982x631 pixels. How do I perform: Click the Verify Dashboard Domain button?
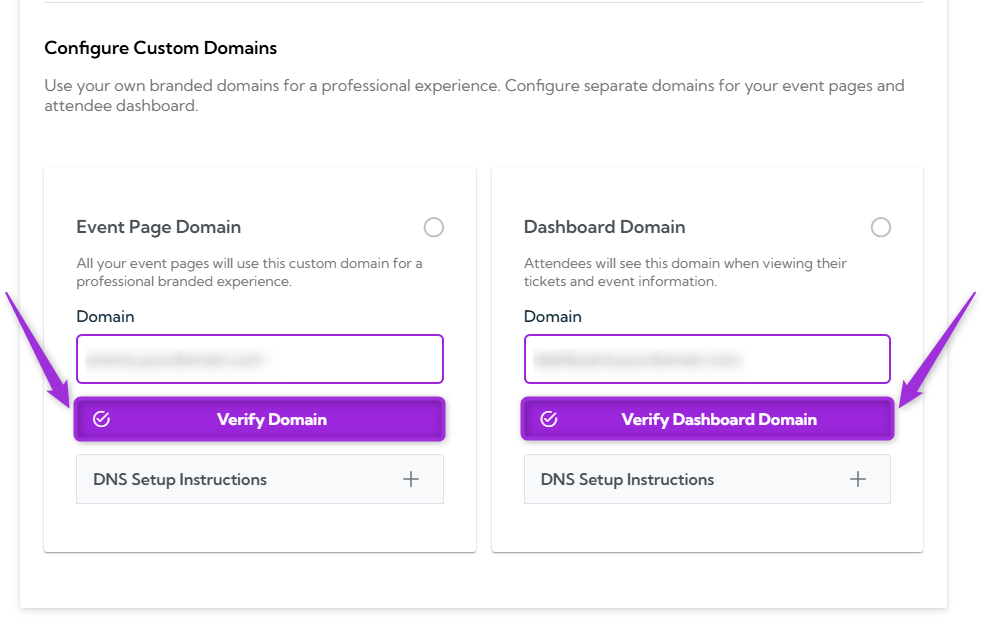coord(707,419)
